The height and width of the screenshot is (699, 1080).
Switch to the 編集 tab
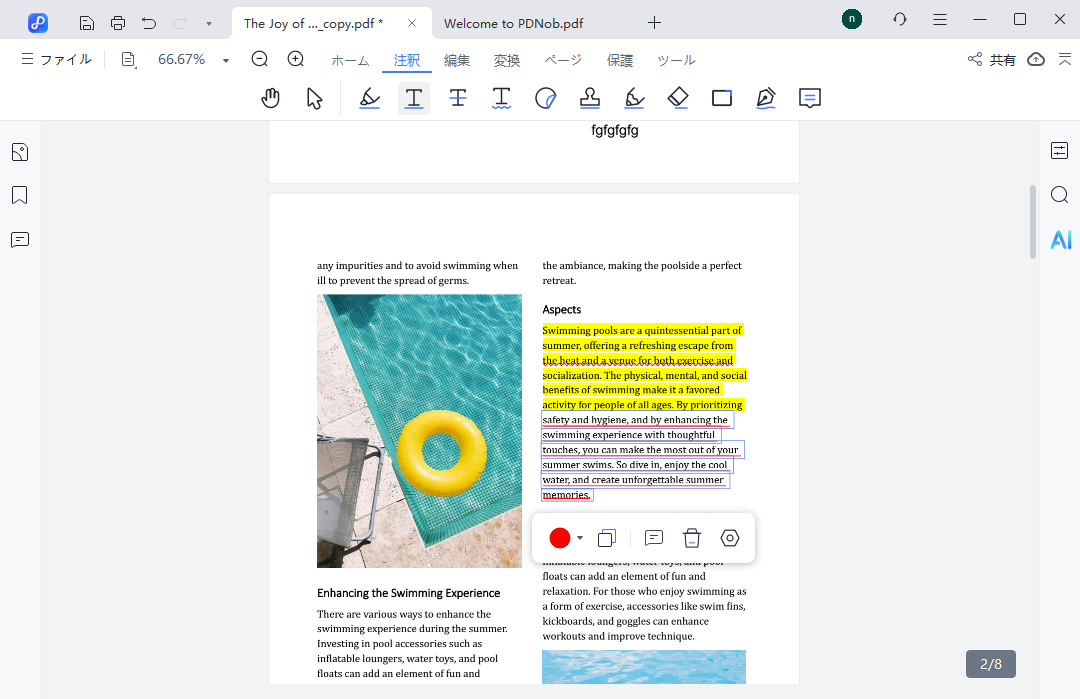(x=457, y=60)
